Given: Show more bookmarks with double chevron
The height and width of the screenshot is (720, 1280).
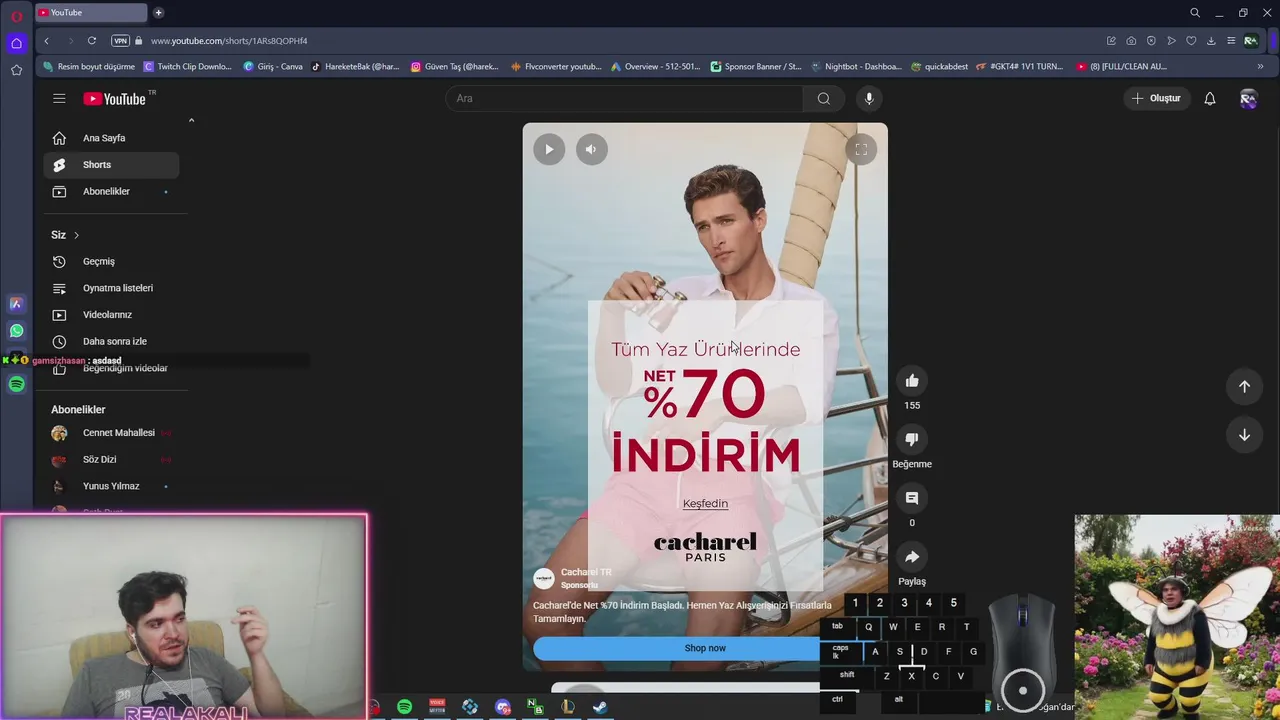Looking at the screenshot, I should click(1260, 67).
